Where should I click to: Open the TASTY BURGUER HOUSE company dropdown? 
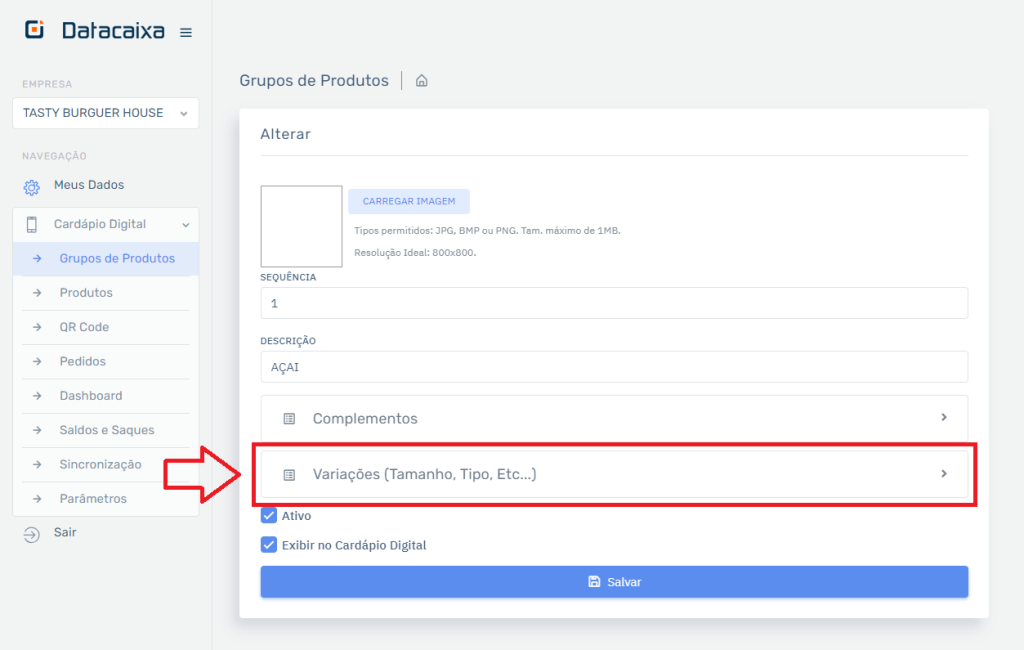105,113
